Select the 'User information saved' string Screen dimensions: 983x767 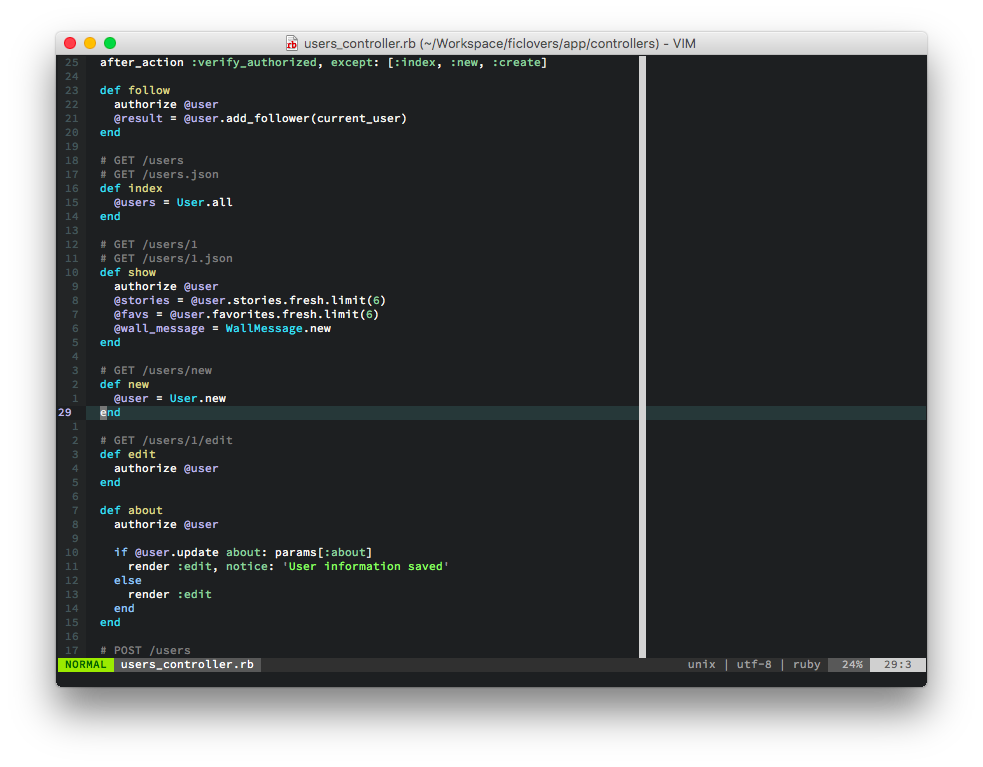click(x=368, y=566)
